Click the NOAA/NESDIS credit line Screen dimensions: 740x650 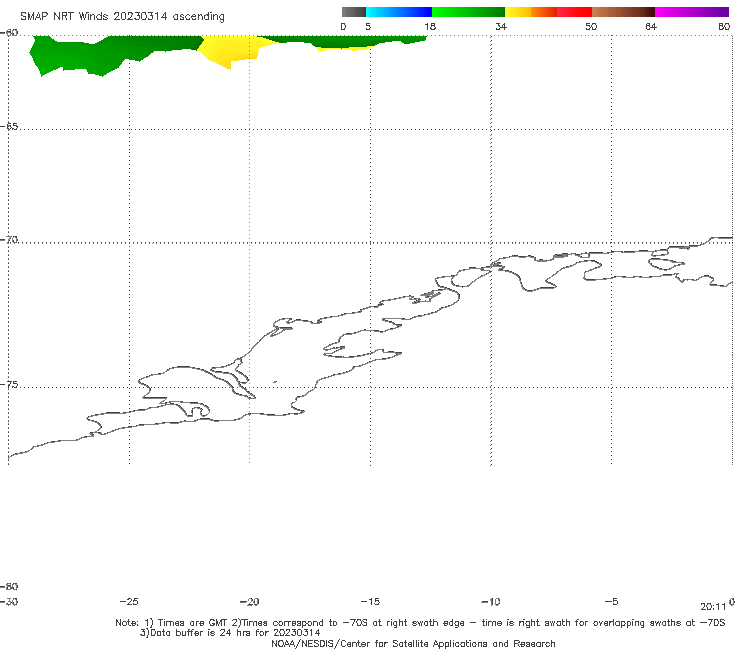click(413, 644)
